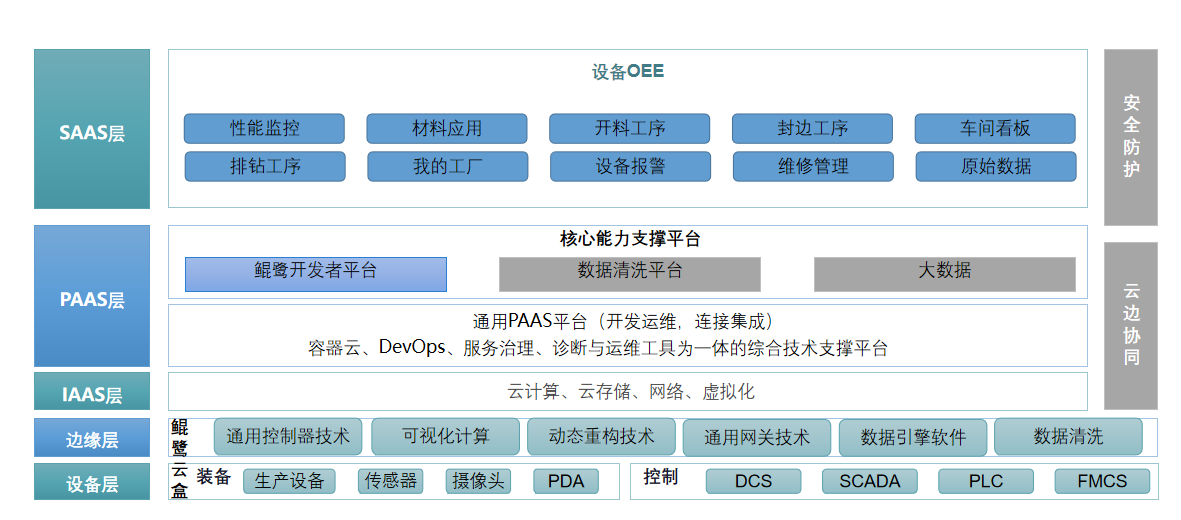Select the 摄像头 equipment box
Screen dimensions: 1181x520
click(x=478, y=481)
